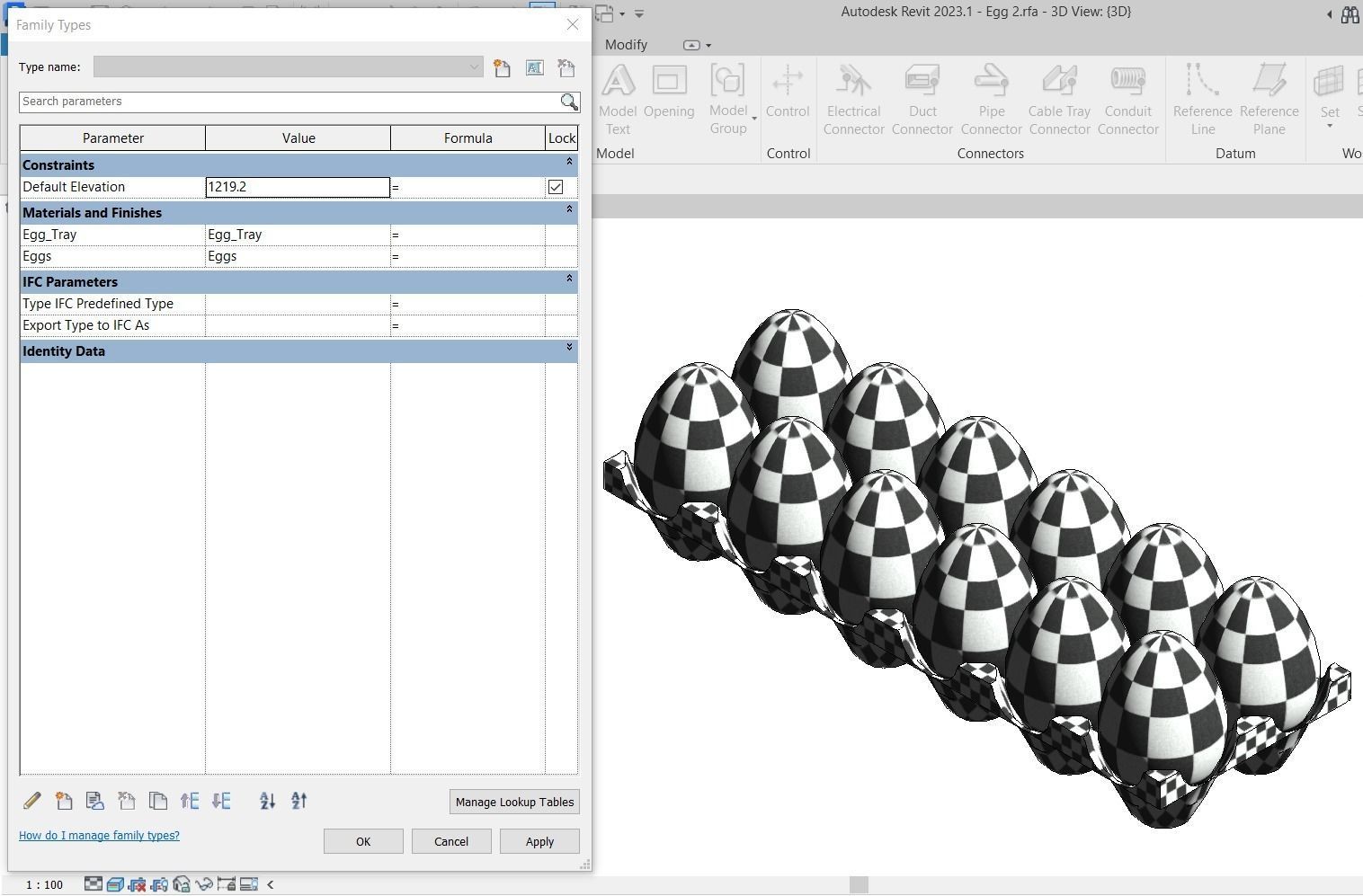Viewport: 1363px width, 896px height.
Task: Click the Value column header
Action: (x=298, y=138)
